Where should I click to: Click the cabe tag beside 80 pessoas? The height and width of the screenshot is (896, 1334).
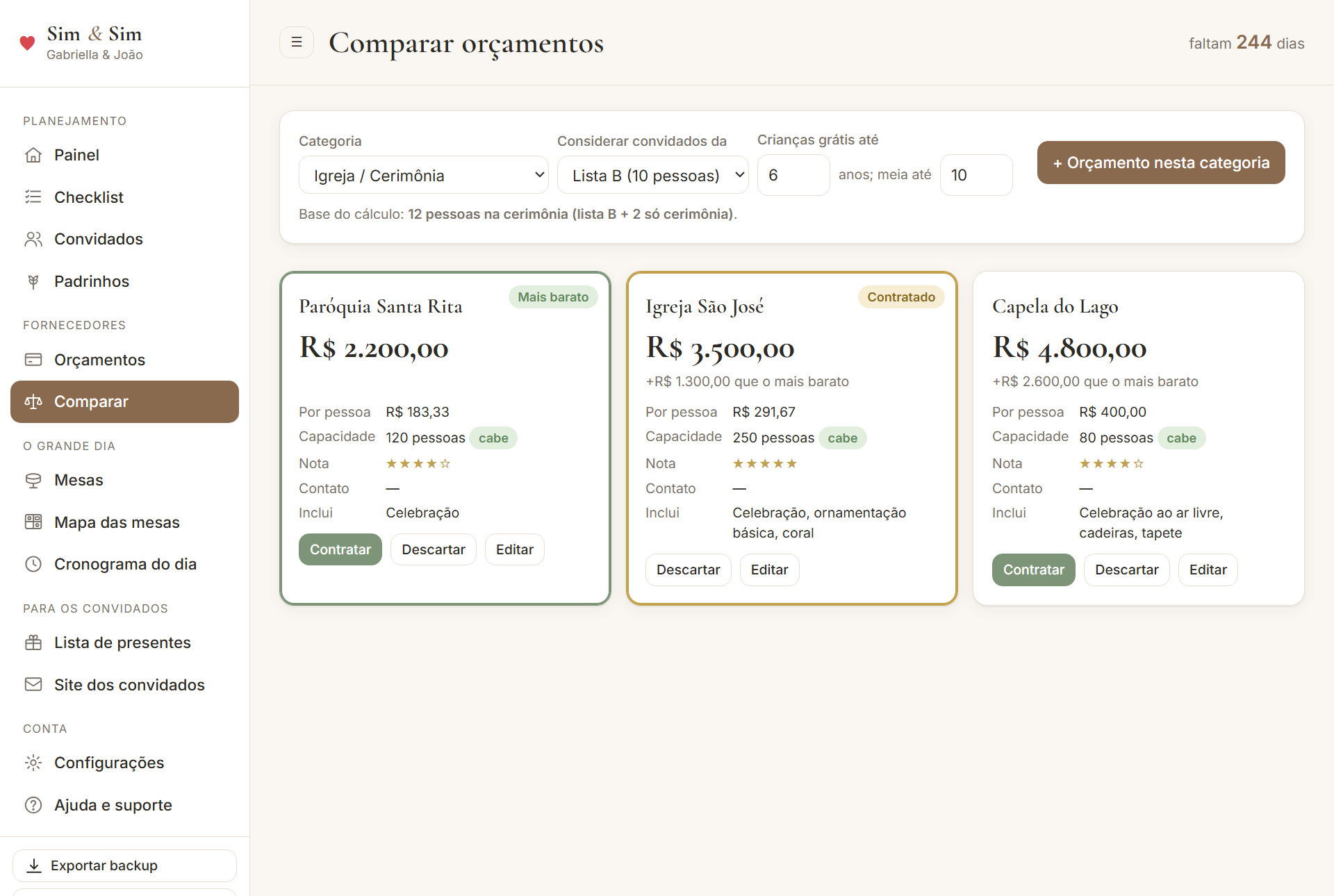click(1181, 438)
